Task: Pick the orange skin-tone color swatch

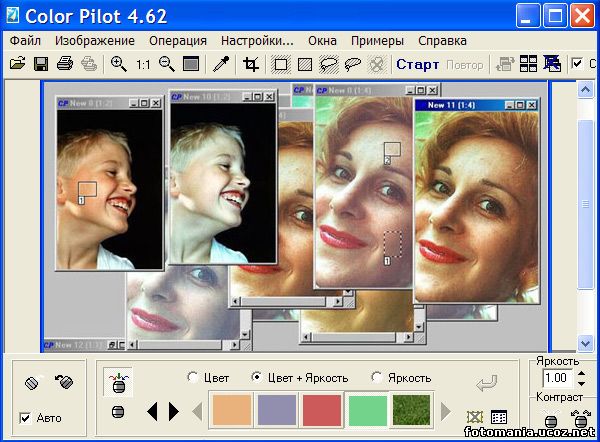Action: [x=231, y=410]
